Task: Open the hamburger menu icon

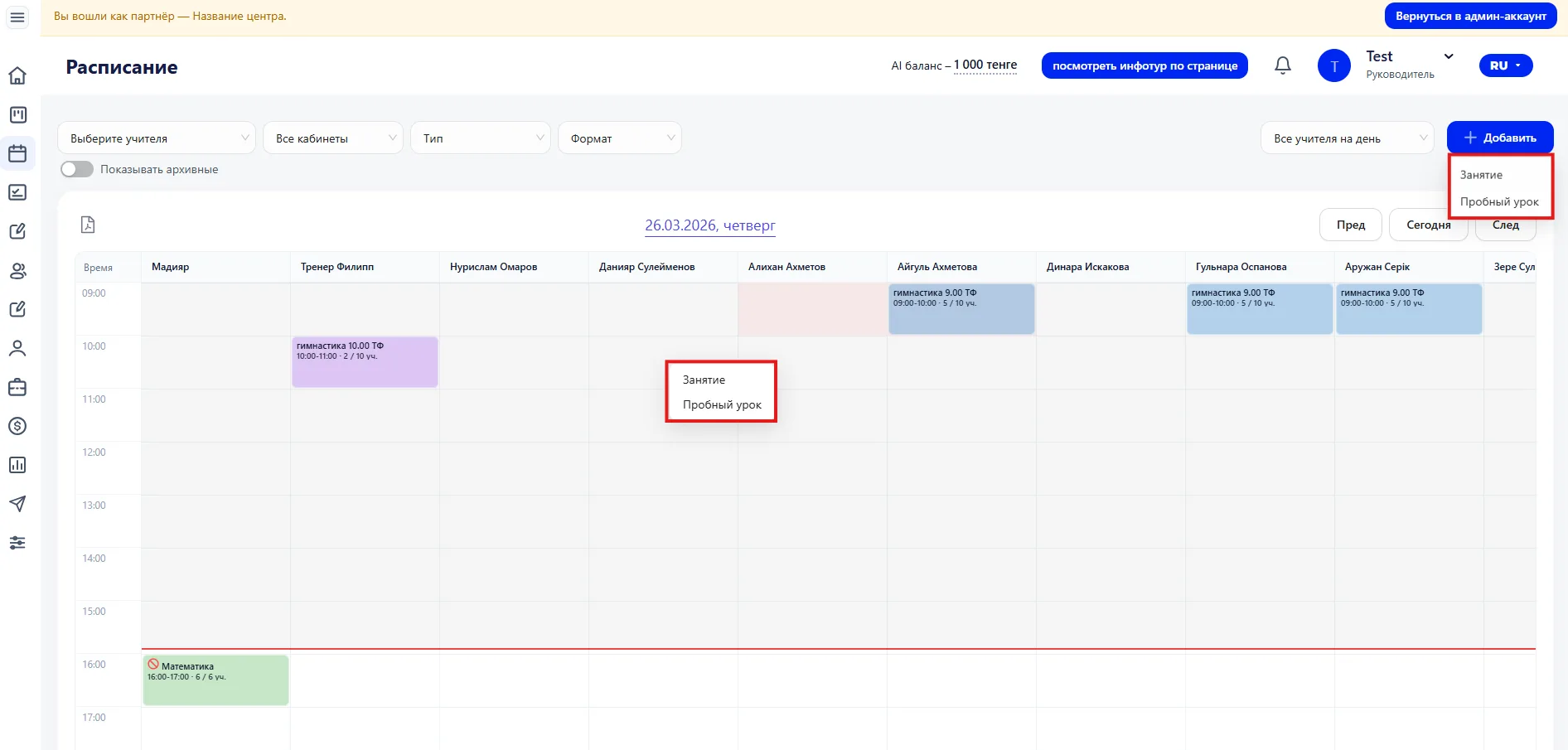Action: coord(17,17)
